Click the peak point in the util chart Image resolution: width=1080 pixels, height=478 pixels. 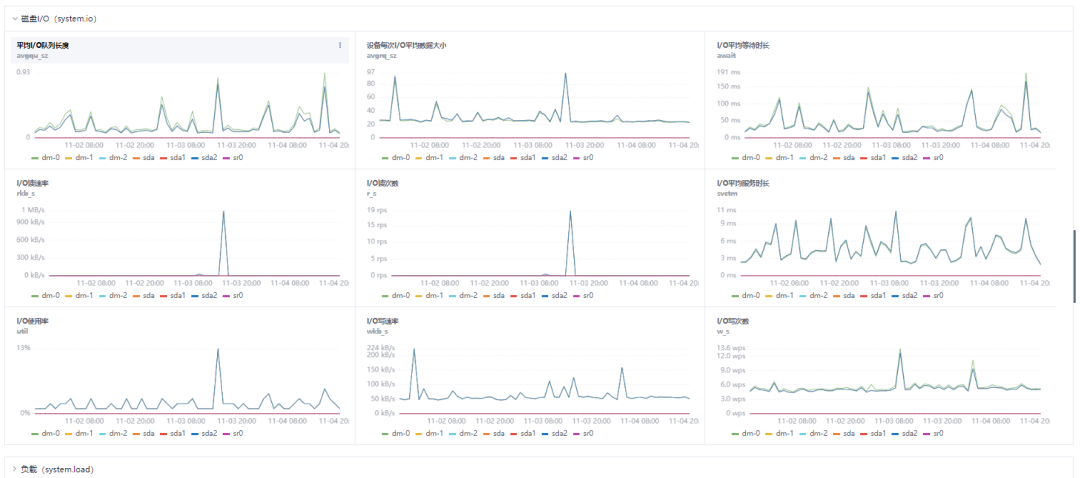click(x=218, y=349)
